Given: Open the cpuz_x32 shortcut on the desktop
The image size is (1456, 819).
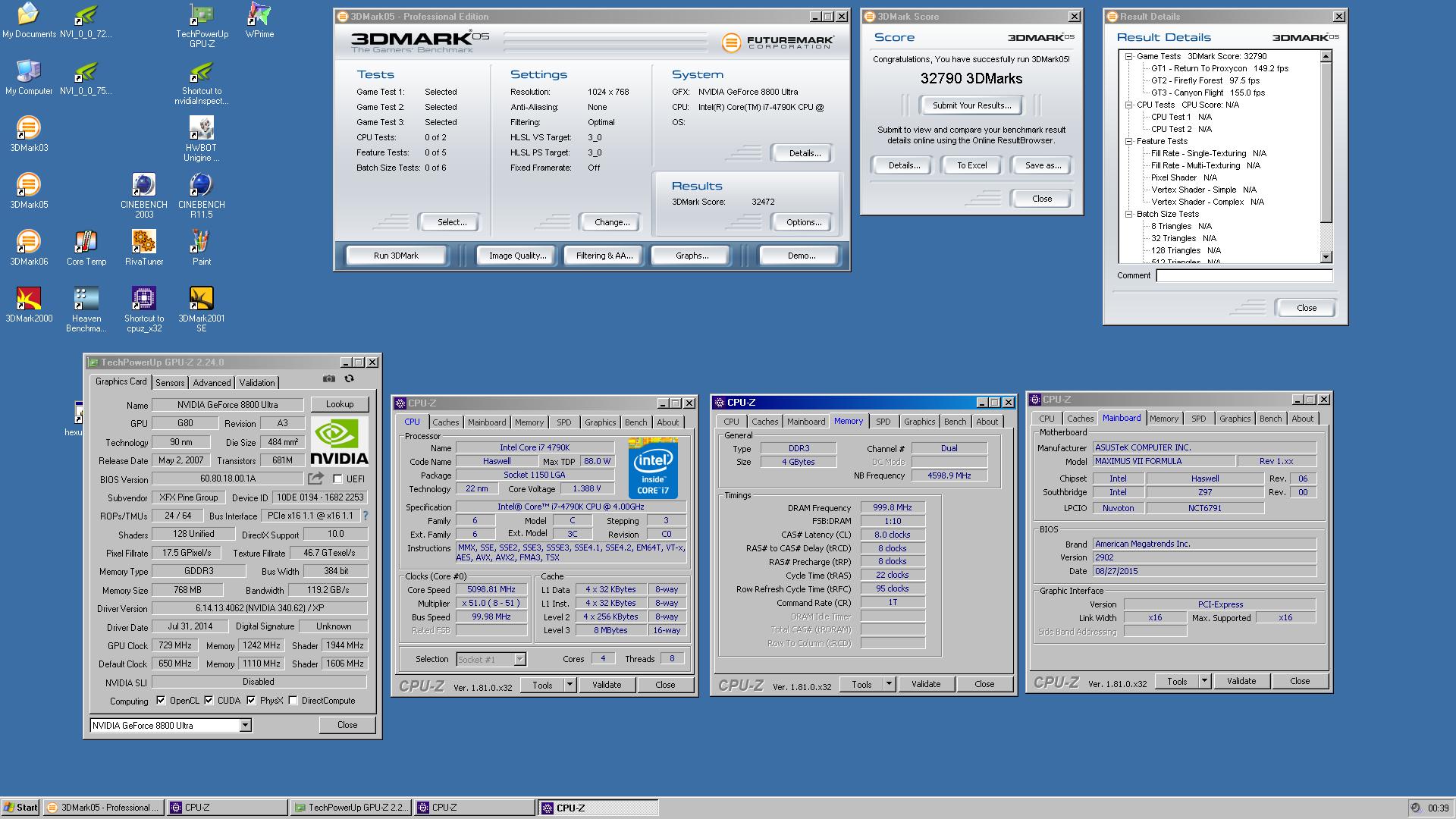Looking at the screenshot, I should (144, 309).
